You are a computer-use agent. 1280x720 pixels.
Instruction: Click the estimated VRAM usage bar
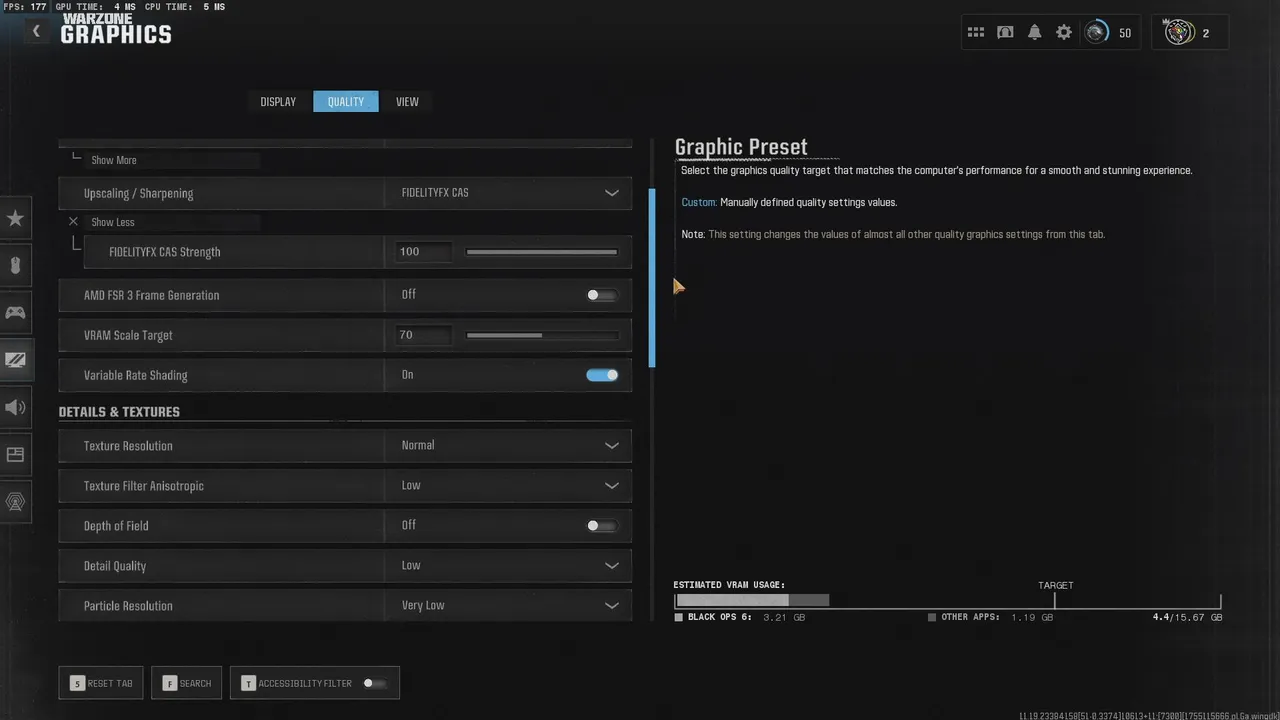click(947, 600)
